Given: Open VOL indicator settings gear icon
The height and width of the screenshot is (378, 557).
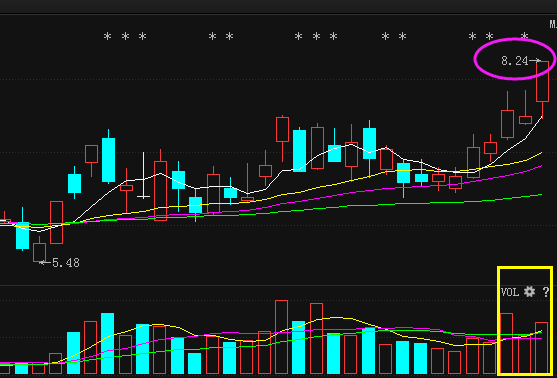Looking at the screenshot, I should [x=529, y=292].
